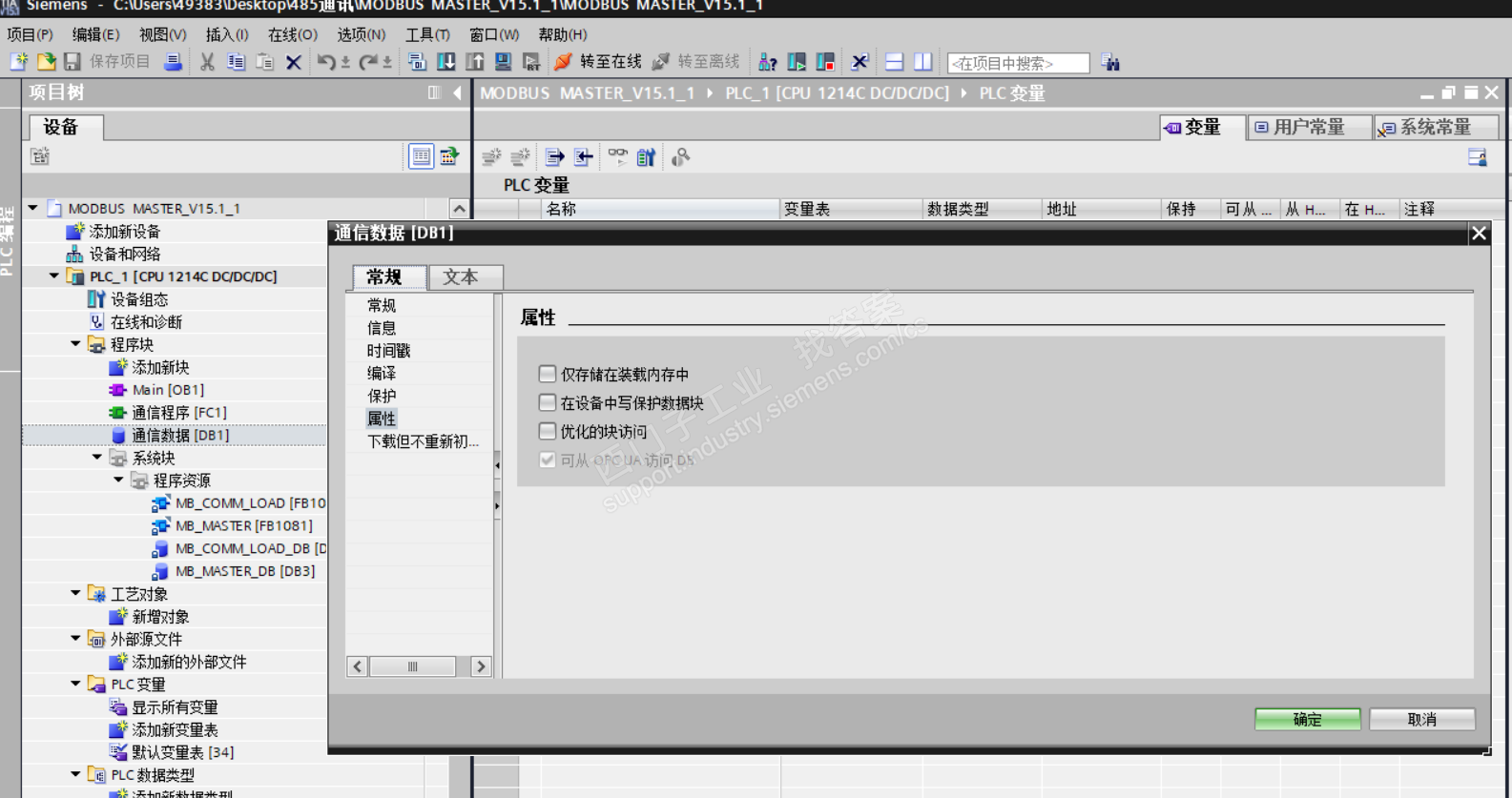The height and width of the screenshot is (798, 1512).
Task: Click the Start runtime on PC icon
Action: [531, 62]
